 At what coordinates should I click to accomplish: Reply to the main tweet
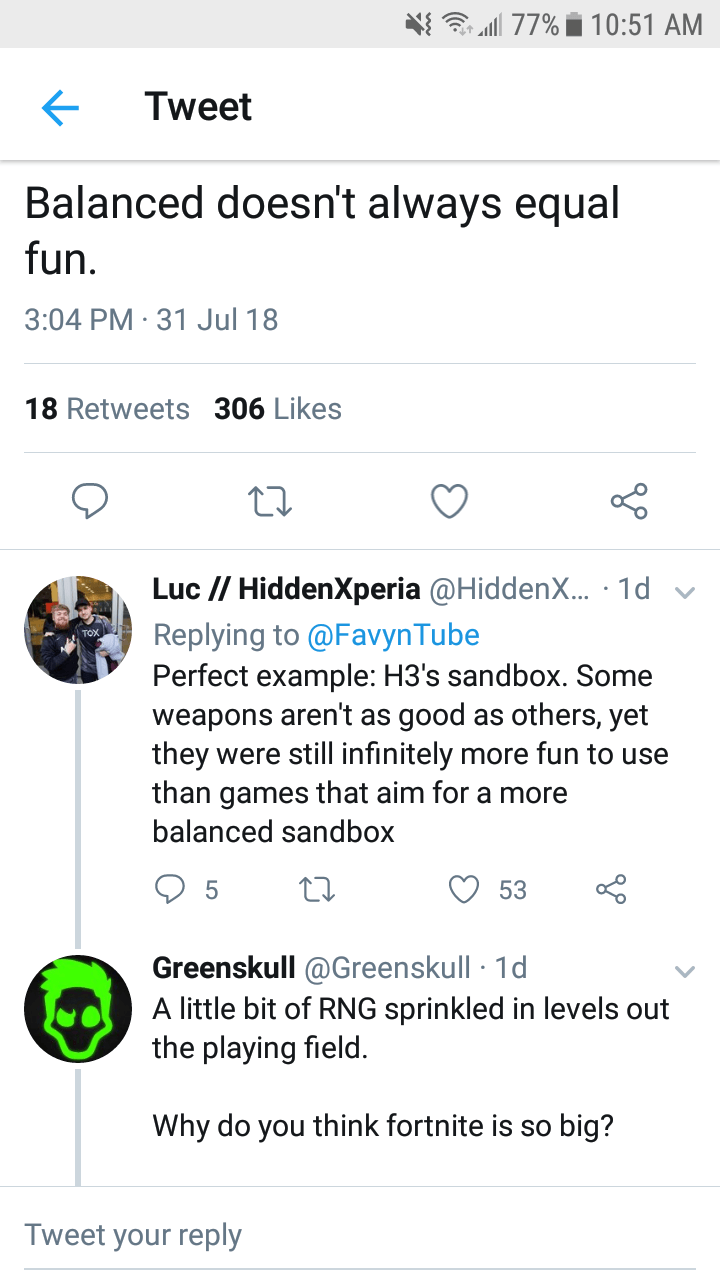tap(89, 501)
